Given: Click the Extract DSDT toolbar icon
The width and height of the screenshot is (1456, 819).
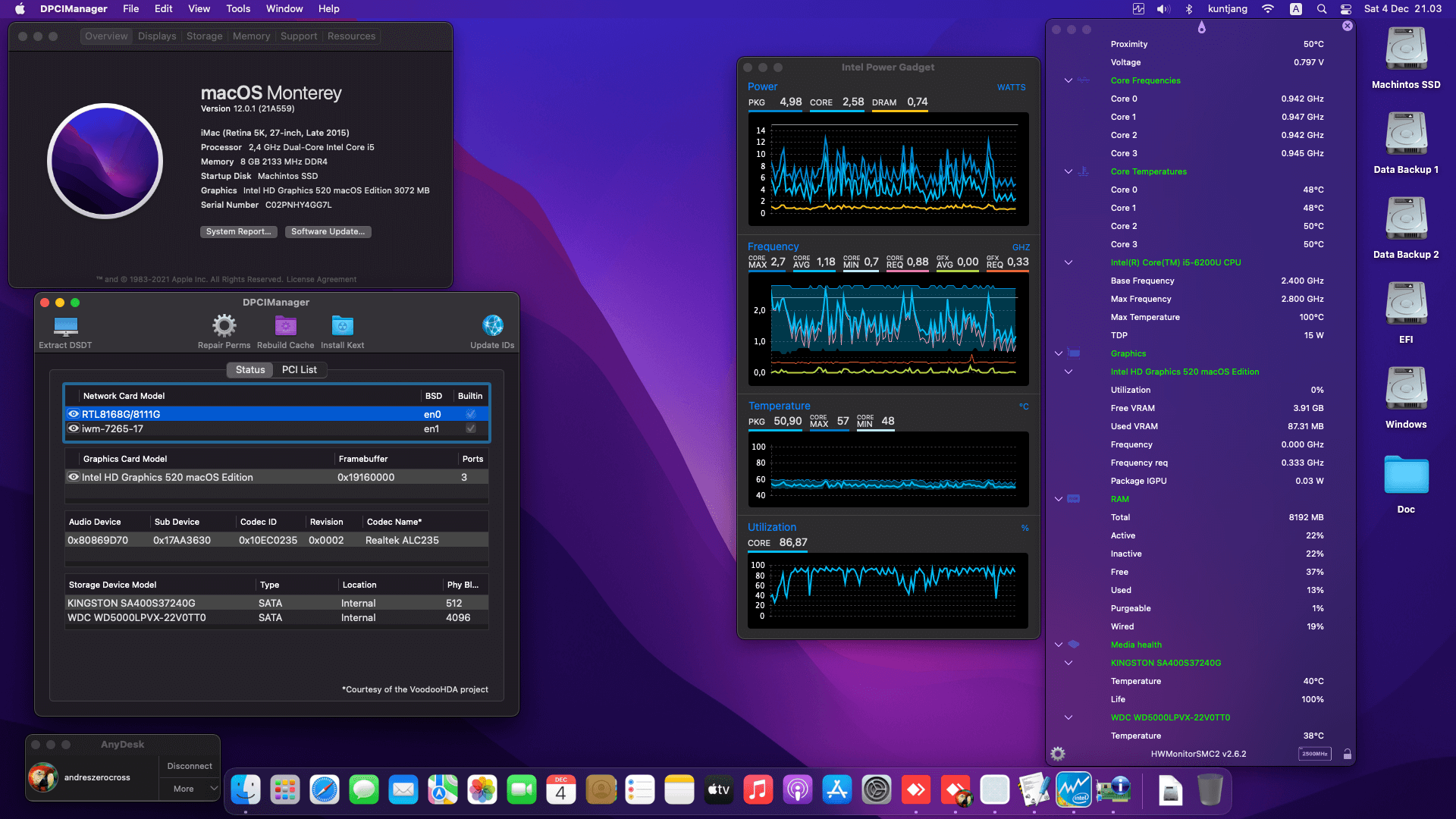Looking at the screenshot, I should tap(66, 326).
